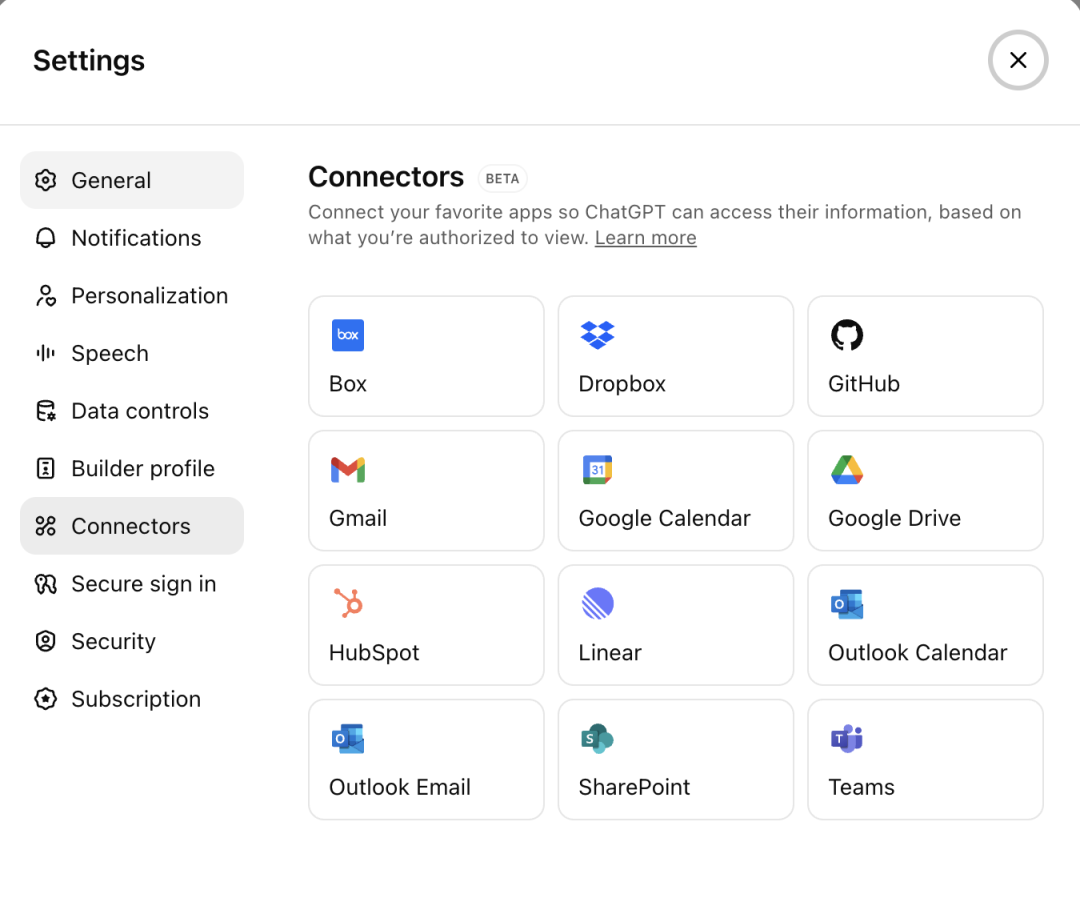Select the GitHub octocat icon
Screen dimensions: 1080x922
pyautogui.click(x=847, y=335)
